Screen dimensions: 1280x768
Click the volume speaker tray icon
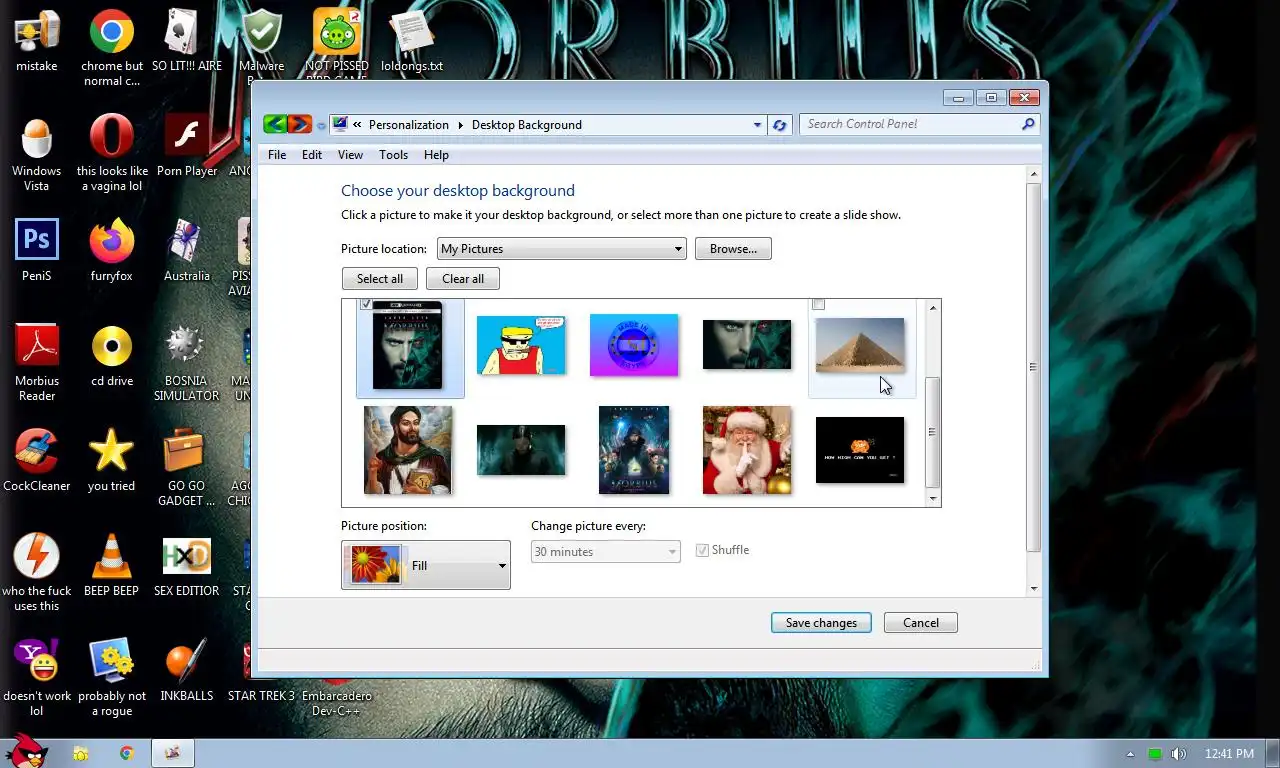1179,754
